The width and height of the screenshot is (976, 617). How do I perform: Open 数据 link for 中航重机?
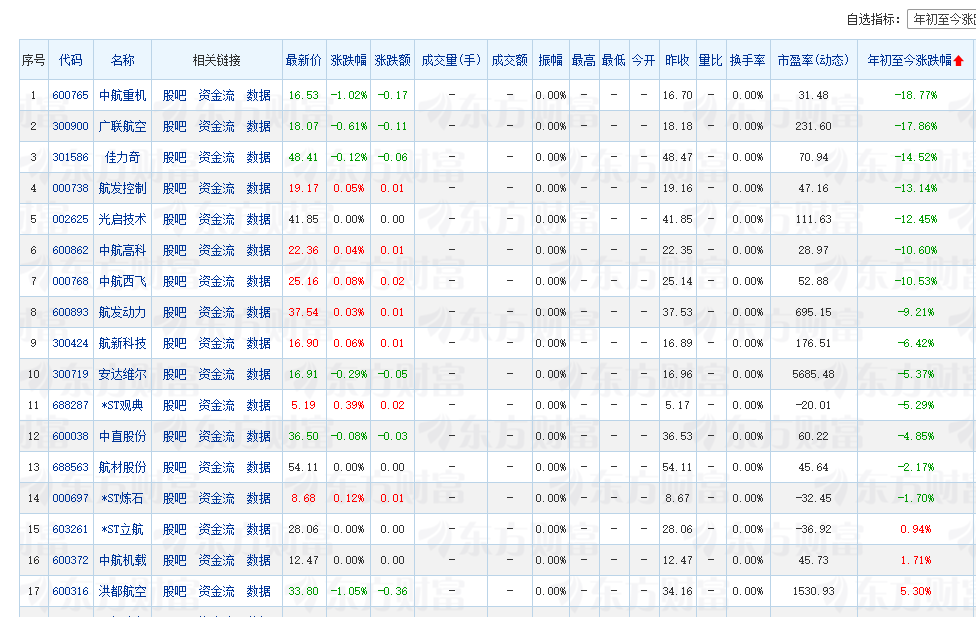point(258,95)
